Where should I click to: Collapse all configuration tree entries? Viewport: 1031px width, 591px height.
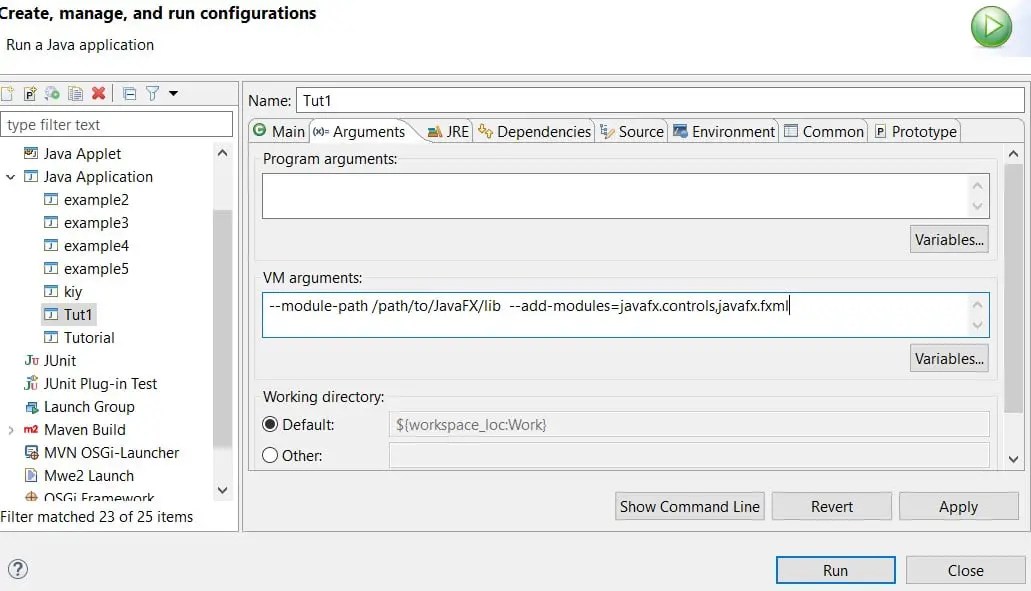(x=130, y=91)
